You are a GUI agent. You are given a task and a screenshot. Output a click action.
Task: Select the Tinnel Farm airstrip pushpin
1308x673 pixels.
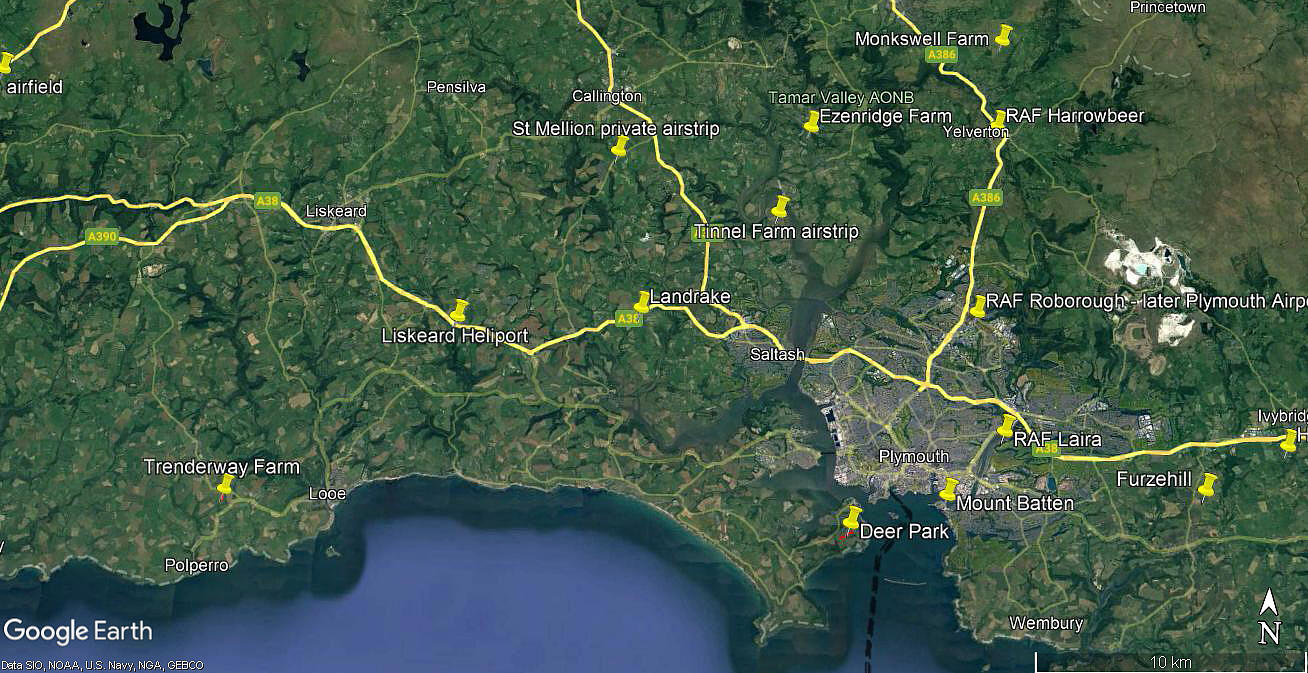pyautogui.click(x=780, y=207)
